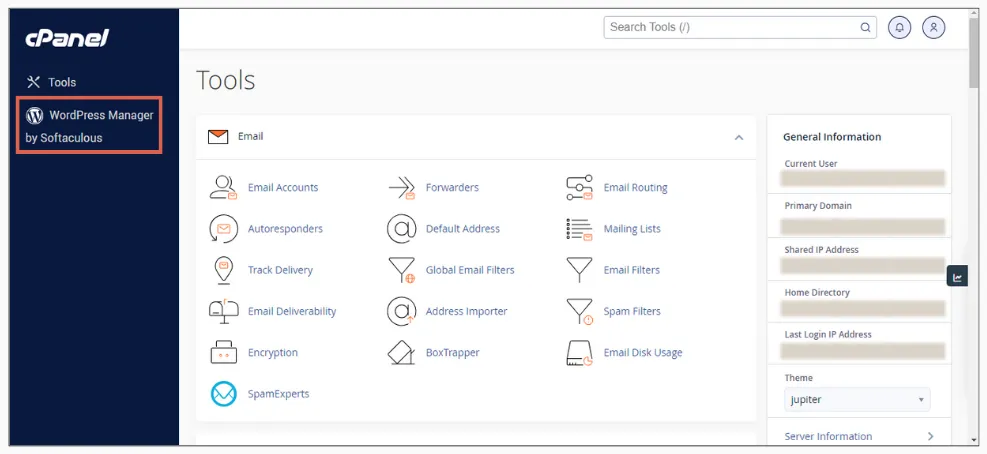The width and height of the screenshot is (987, 454).
Task: Open the Email Routing icon
Action: 579,187
